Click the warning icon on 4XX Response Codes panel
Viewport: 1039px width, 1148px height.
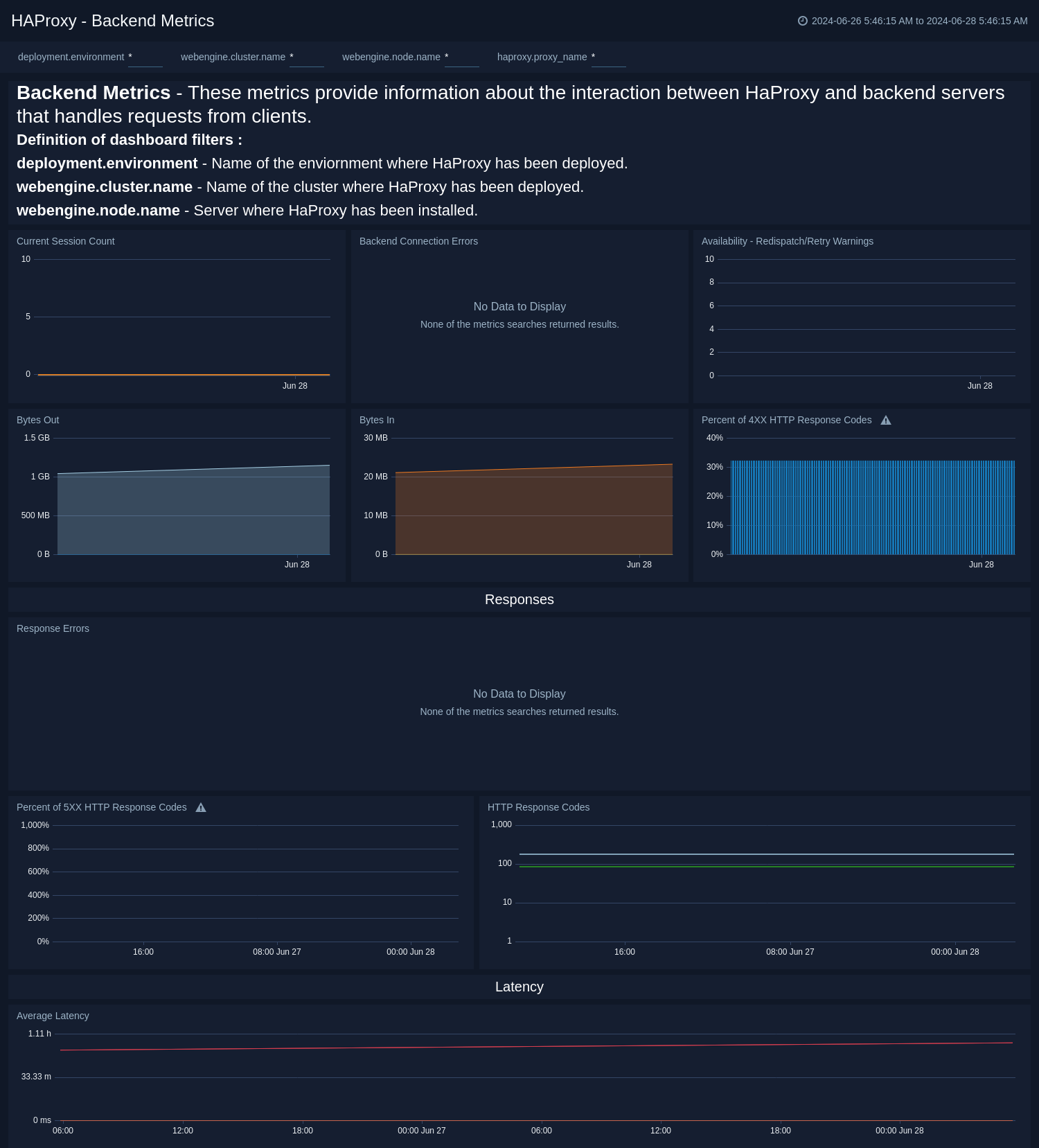[886, 421]
